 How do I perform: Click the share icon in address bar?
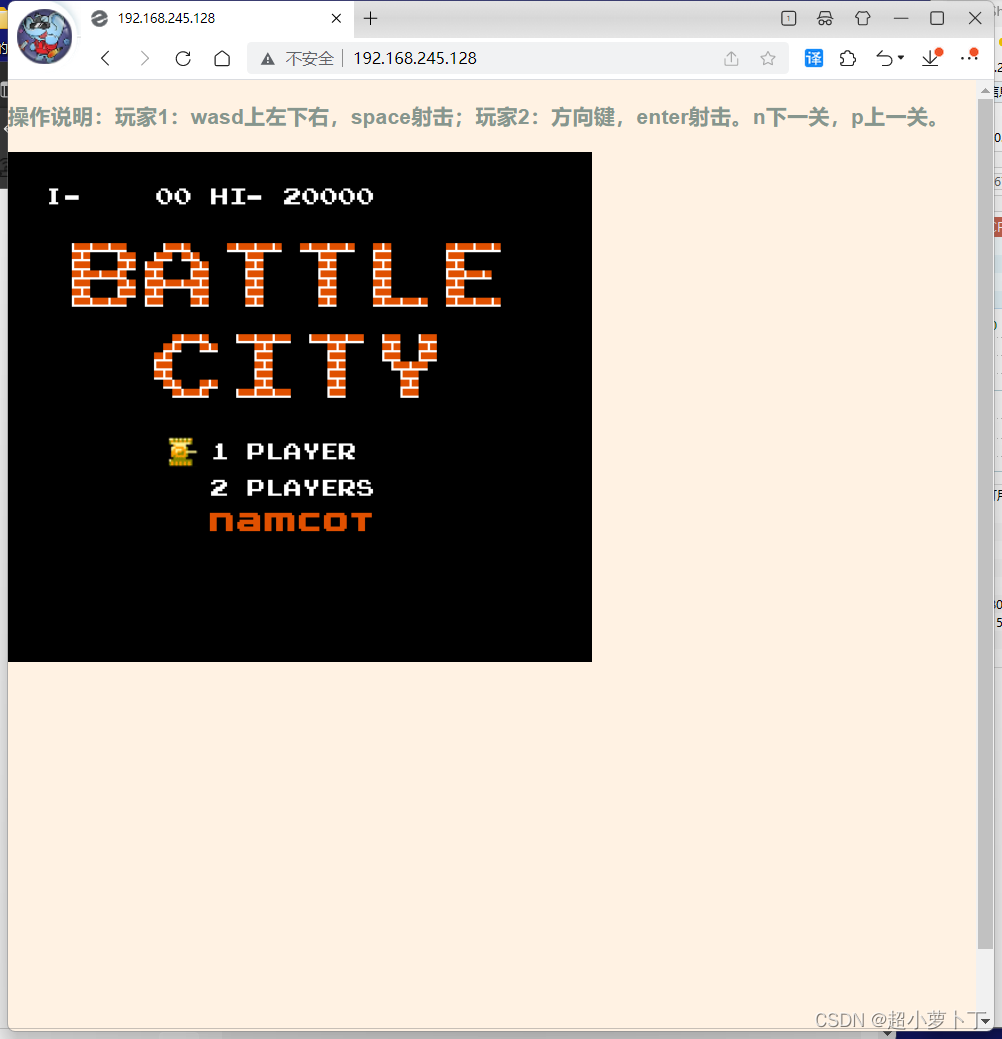(731, 59)
